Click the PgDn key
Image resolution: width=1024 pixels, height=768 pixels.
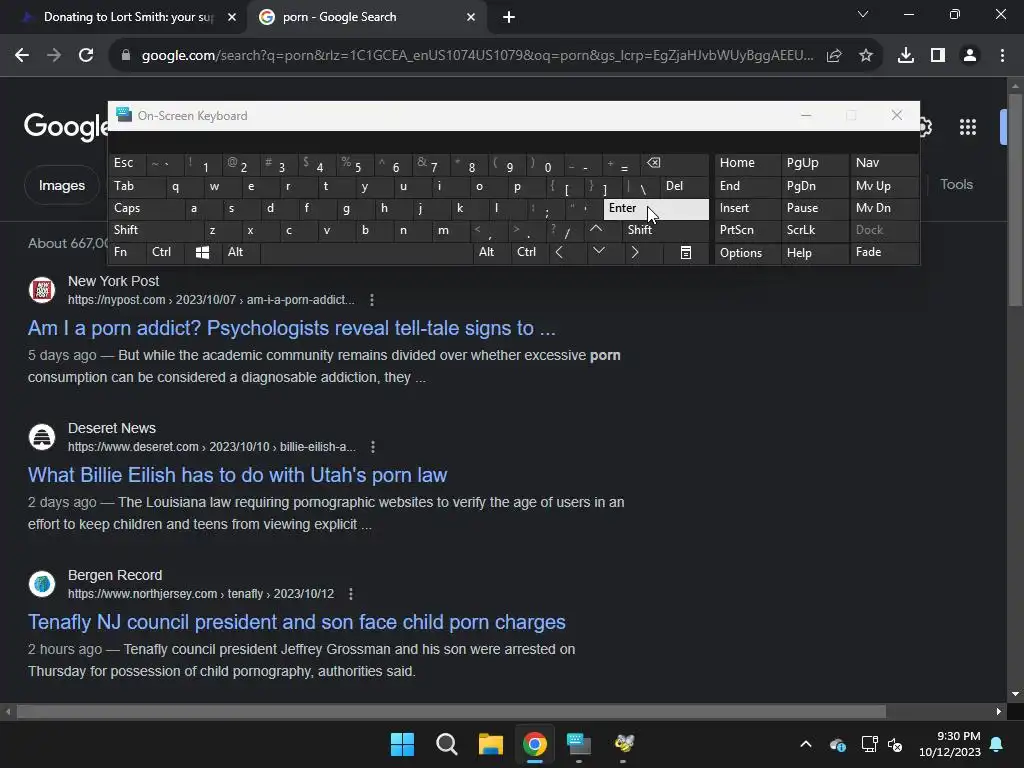coord(814,186)
